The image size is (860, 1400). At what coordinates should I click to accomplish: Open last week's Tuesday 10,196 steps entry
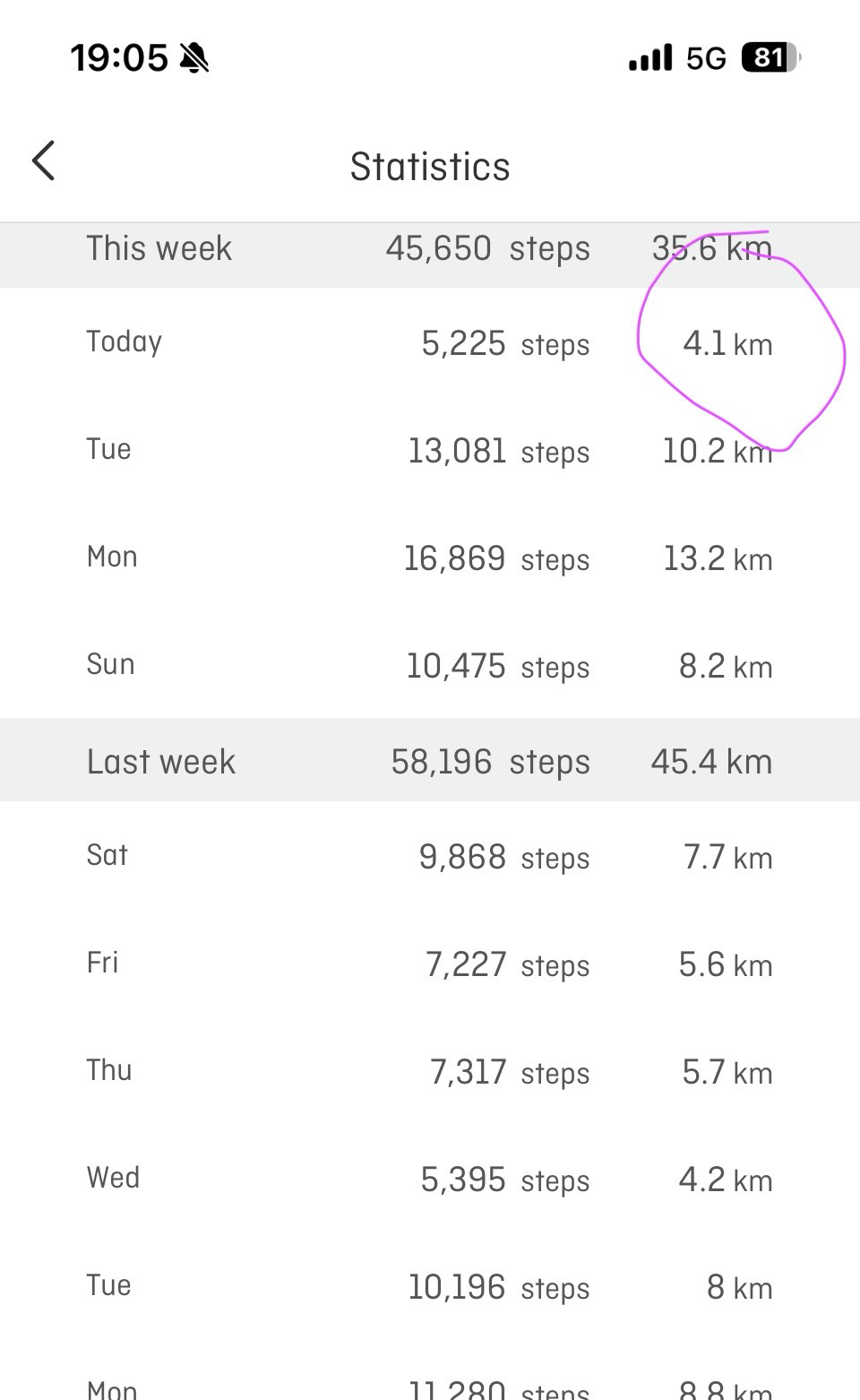[430, 1287]
